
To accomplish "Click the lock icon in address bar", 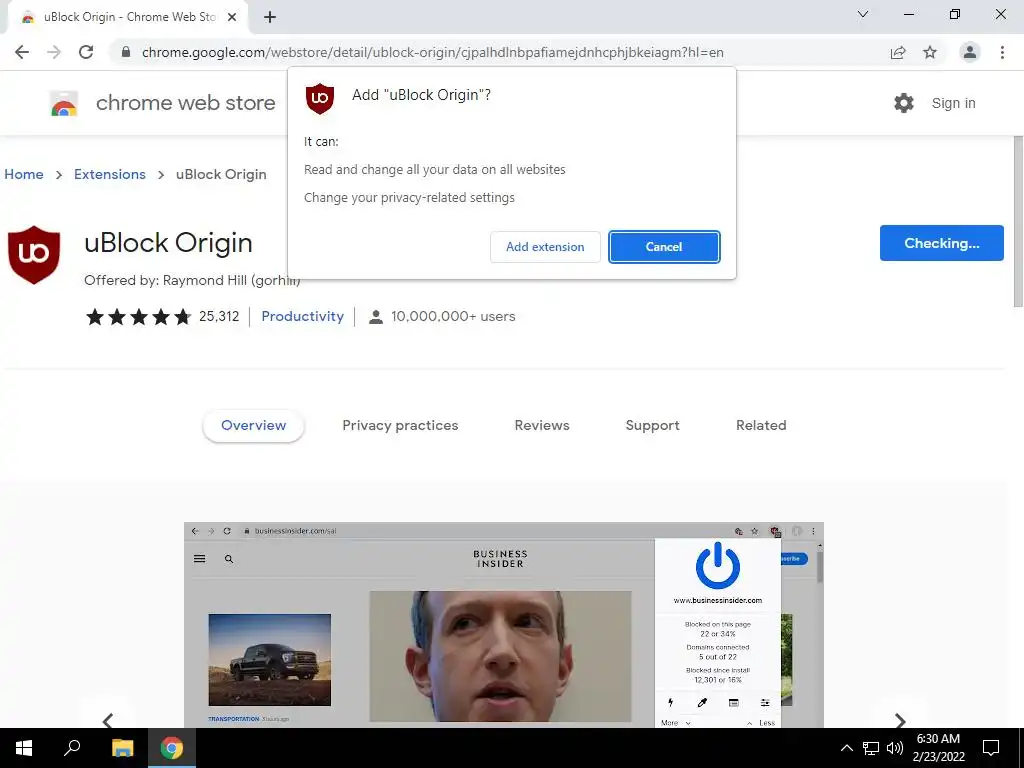I will [x=125, y=52].
